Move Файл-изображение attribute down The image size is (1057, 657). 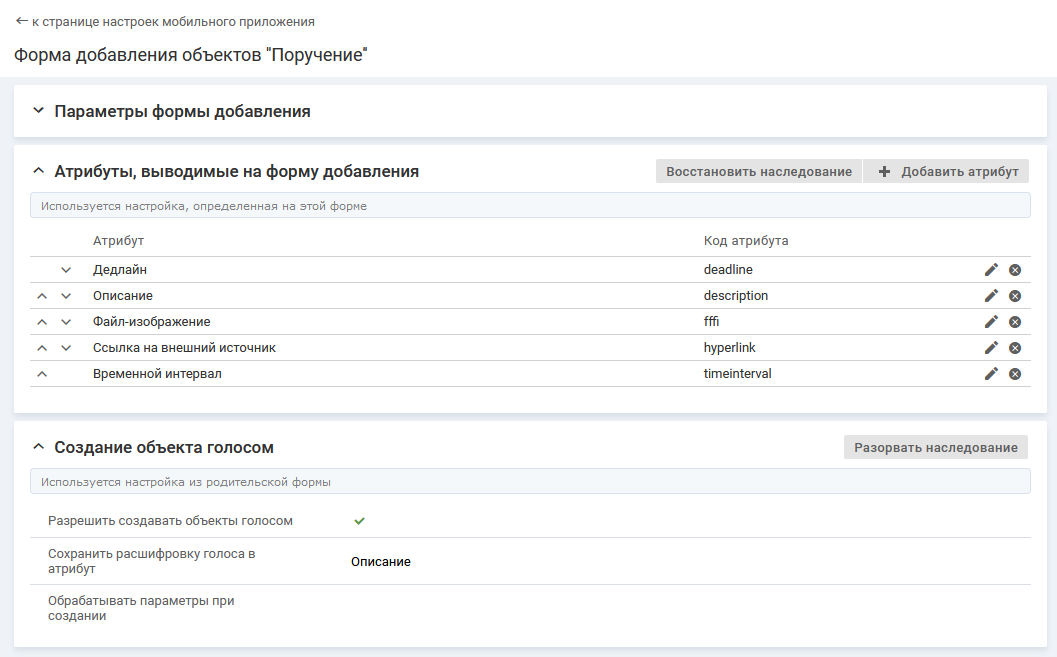click(x=66, y=322)
